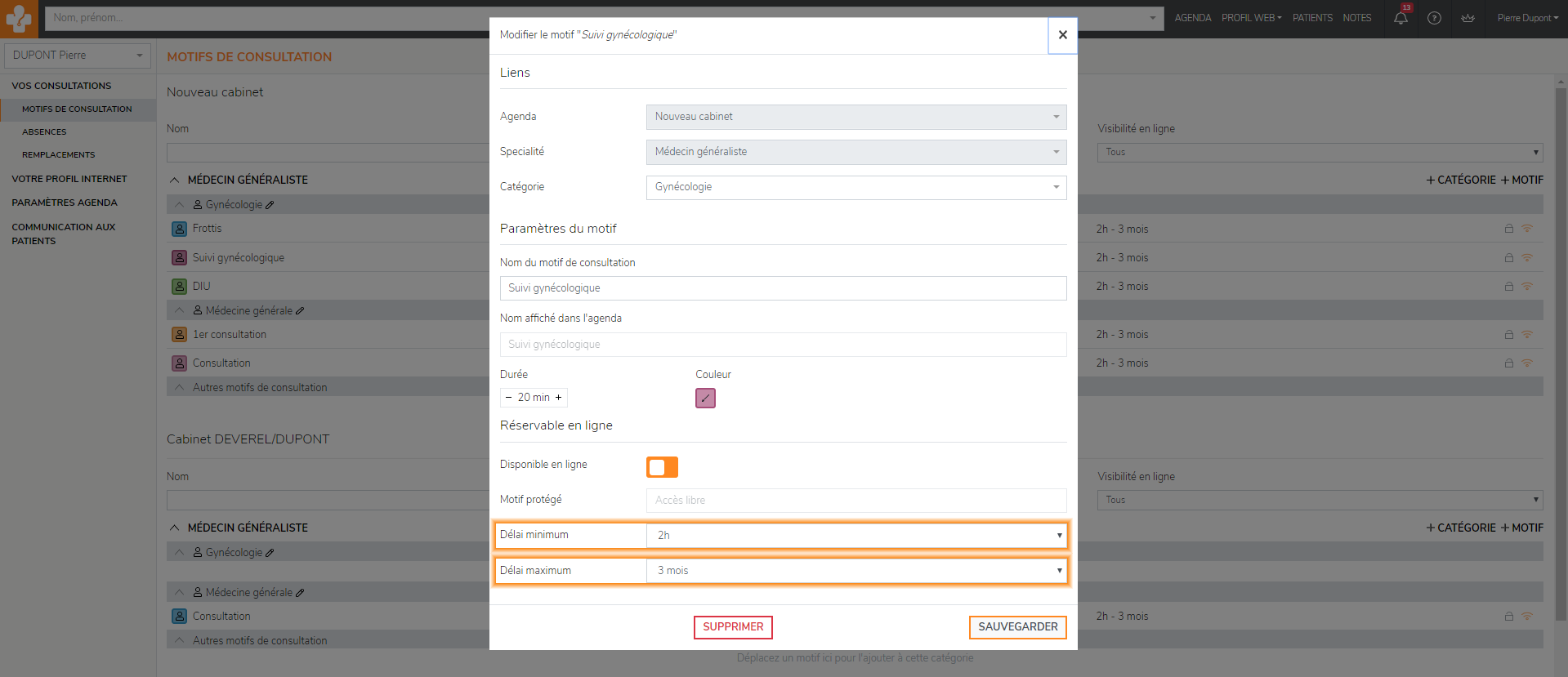Screen dimensions: 1568x677
Task: Toggle the Disponible en ligne switch
Action: click(x=662, y=466)
